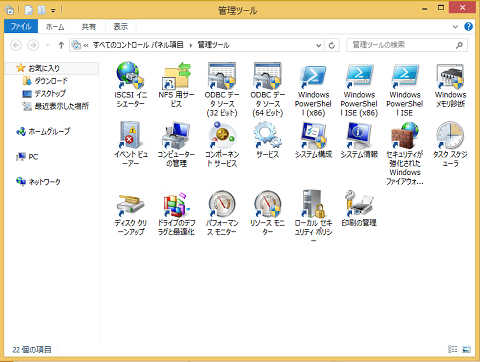Open タスク スケジューラ clock icon
480x362 pixels.
[450, 144]
